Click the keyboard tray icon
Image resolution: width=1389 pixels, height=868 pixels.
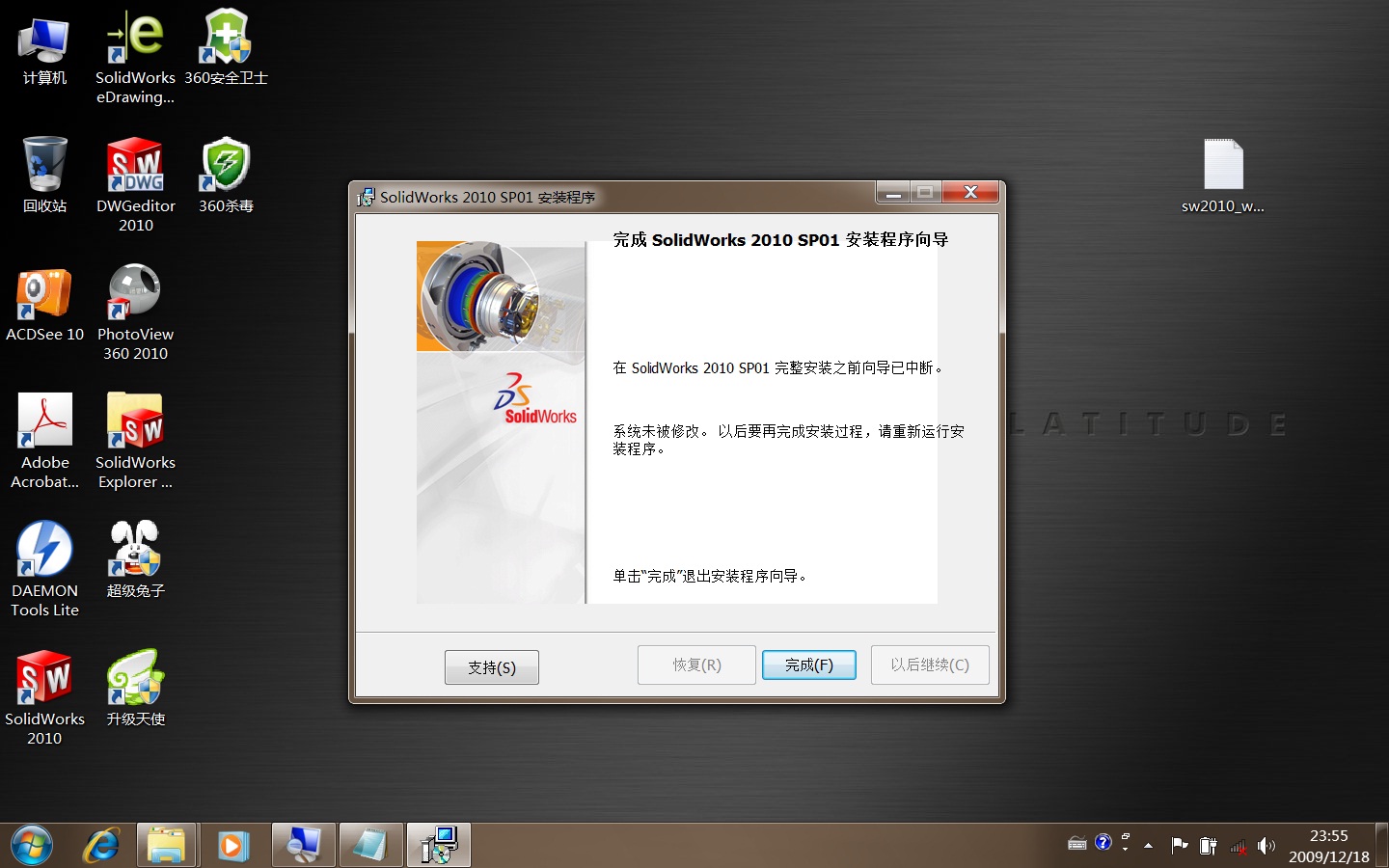tap(1077, 844)
